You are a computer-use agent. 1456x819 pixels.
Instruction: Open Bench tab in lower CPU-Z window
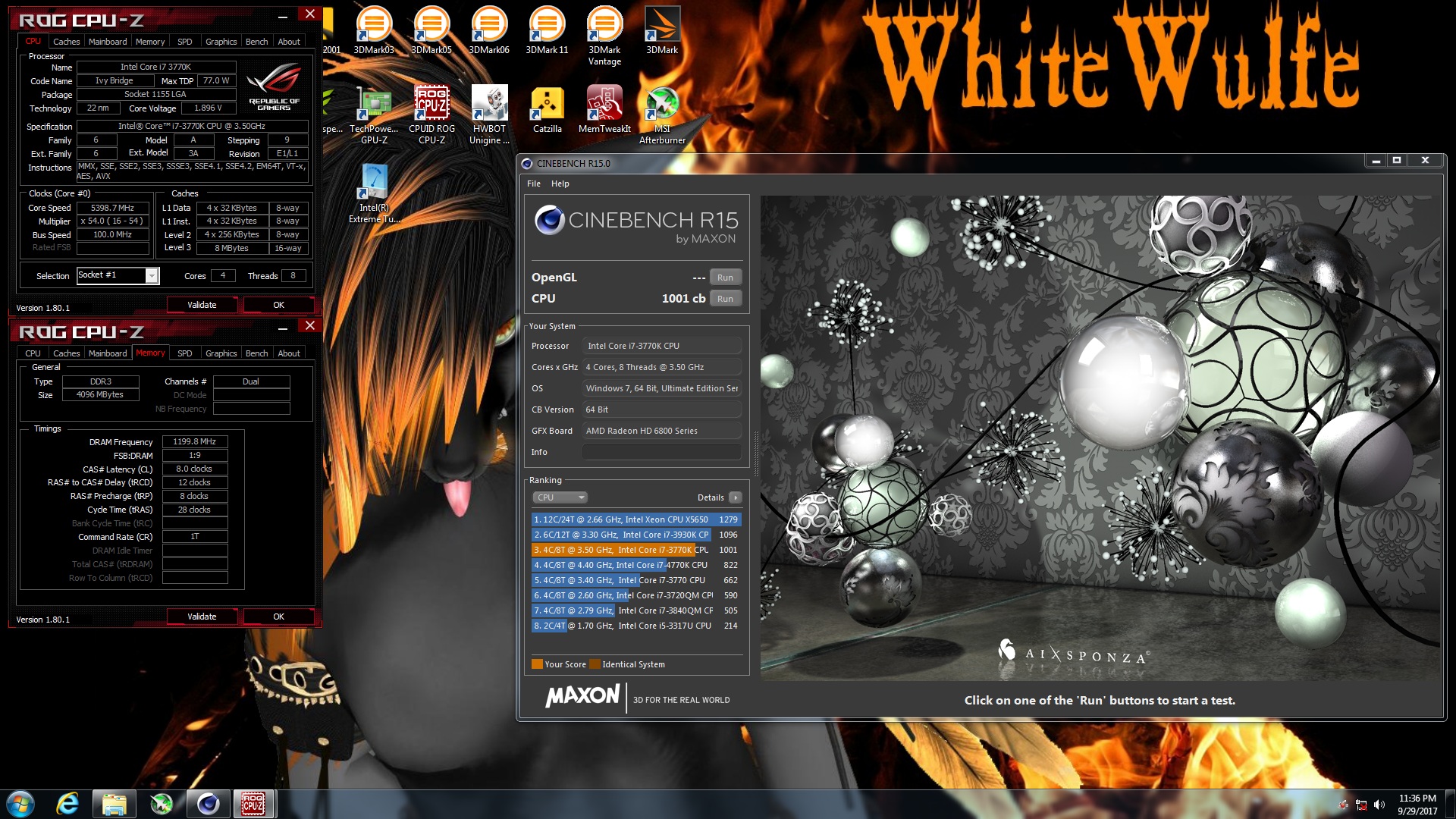(x=256, y=353)
